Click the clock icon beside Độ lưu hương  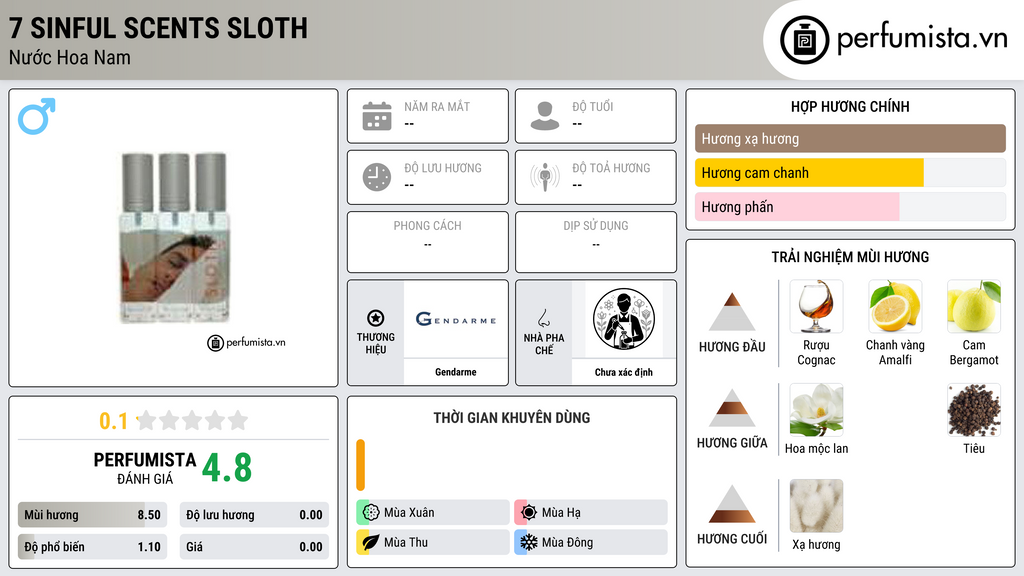tap(377, 177)
